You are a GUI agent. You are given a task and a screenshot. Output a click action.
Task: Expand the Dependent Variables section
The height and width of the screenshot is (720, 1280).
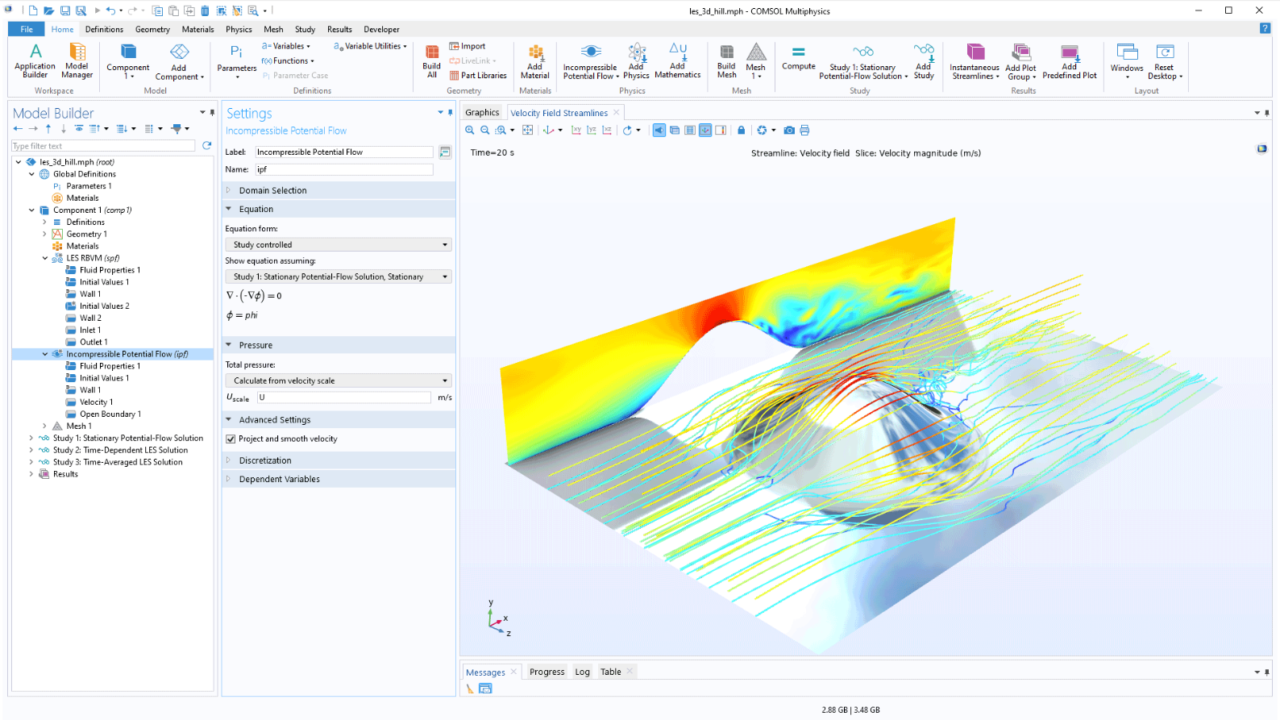[338, 479]
